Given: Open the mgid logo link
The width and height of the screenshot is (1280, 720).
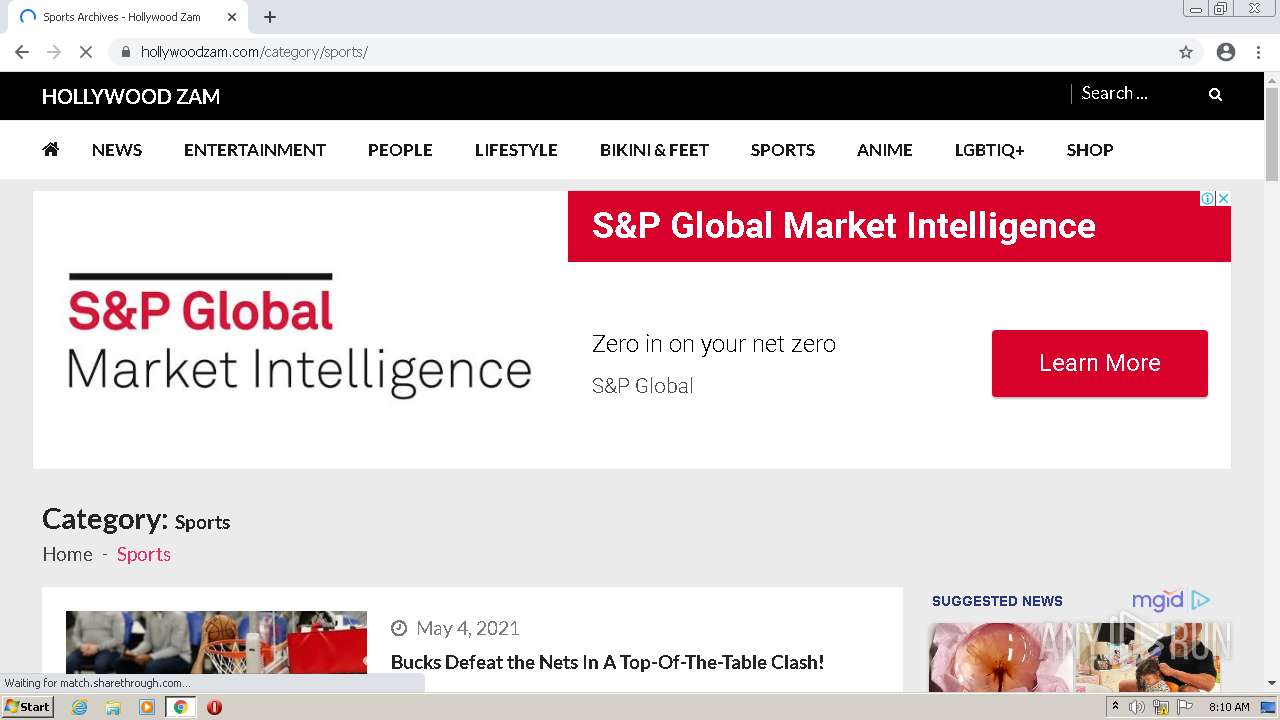Looking at the screenshot, I should 1171,600.
